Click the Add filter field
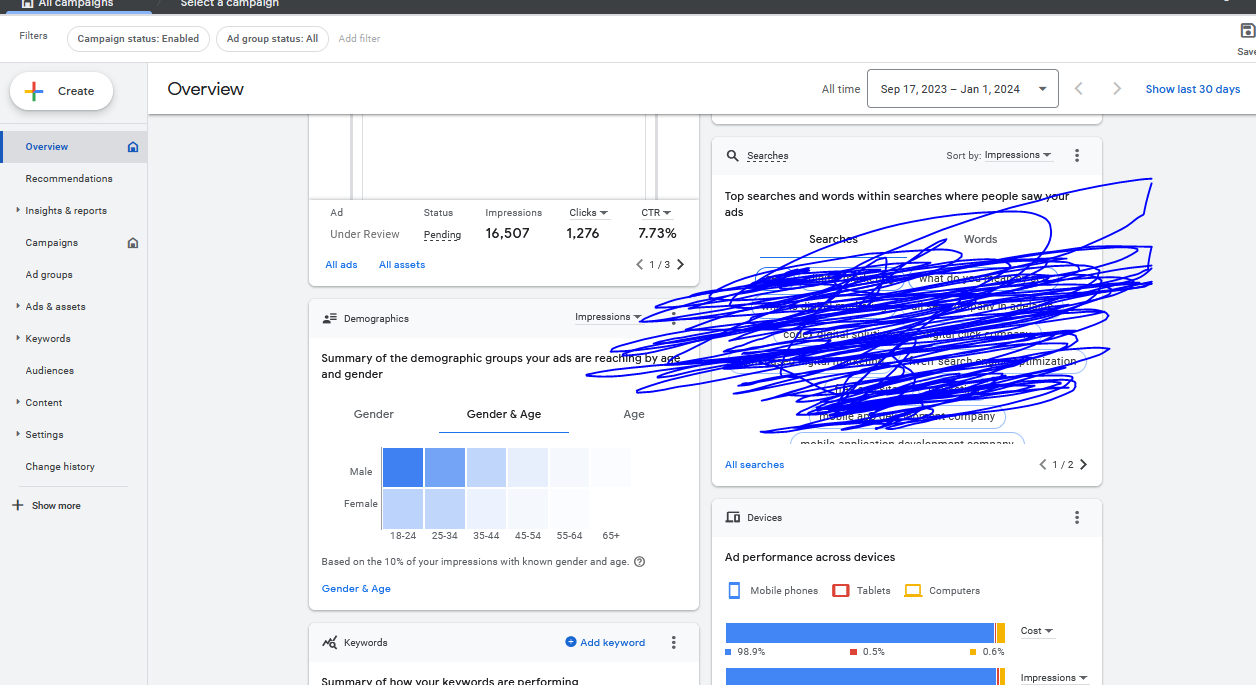This screenshot has width=1256, height=685. (x=359, y=39)
